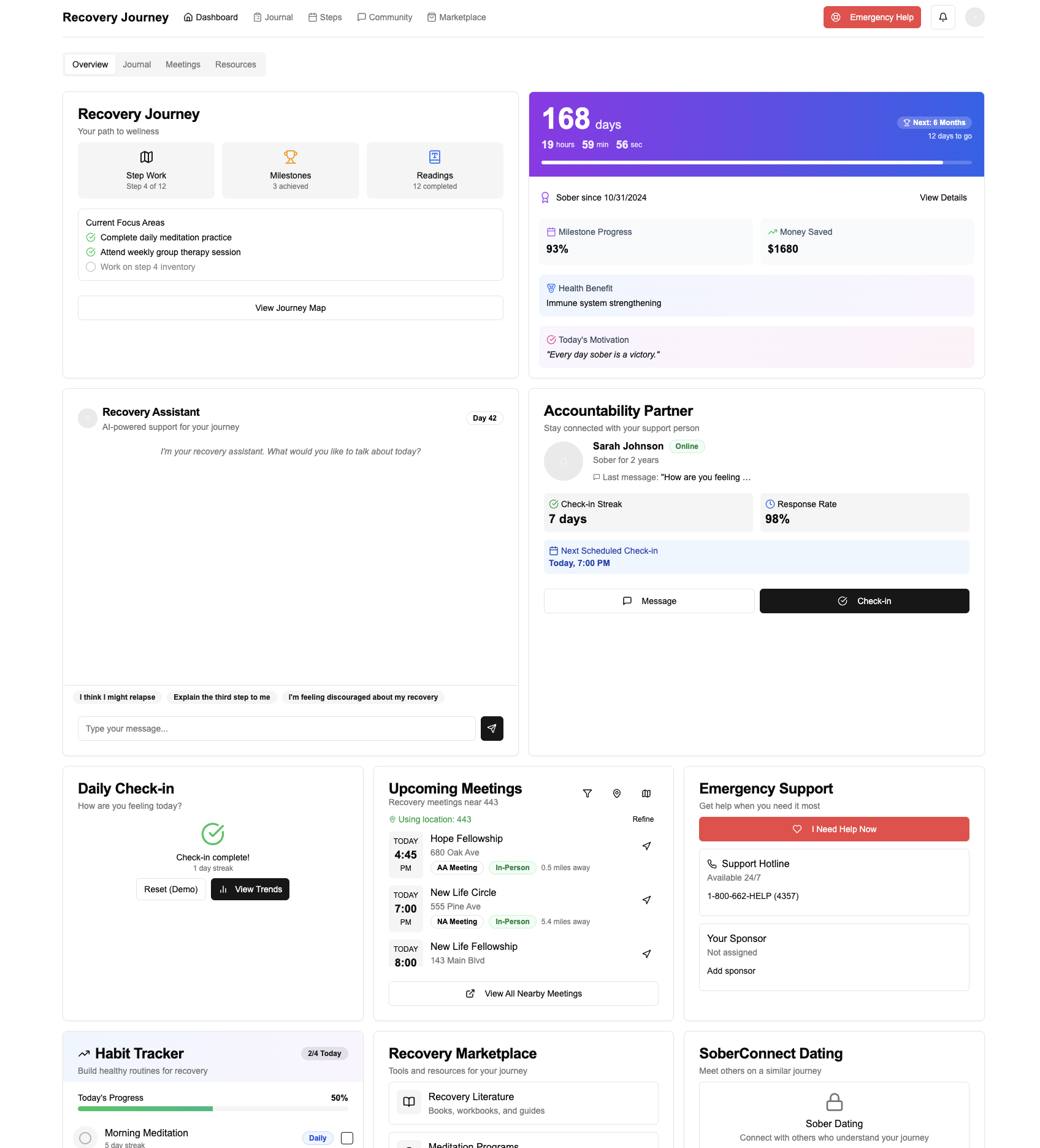Click the send arrow in Recovery Assistant chat
The image size is (1040, 1148).
[x=491, y=729]
